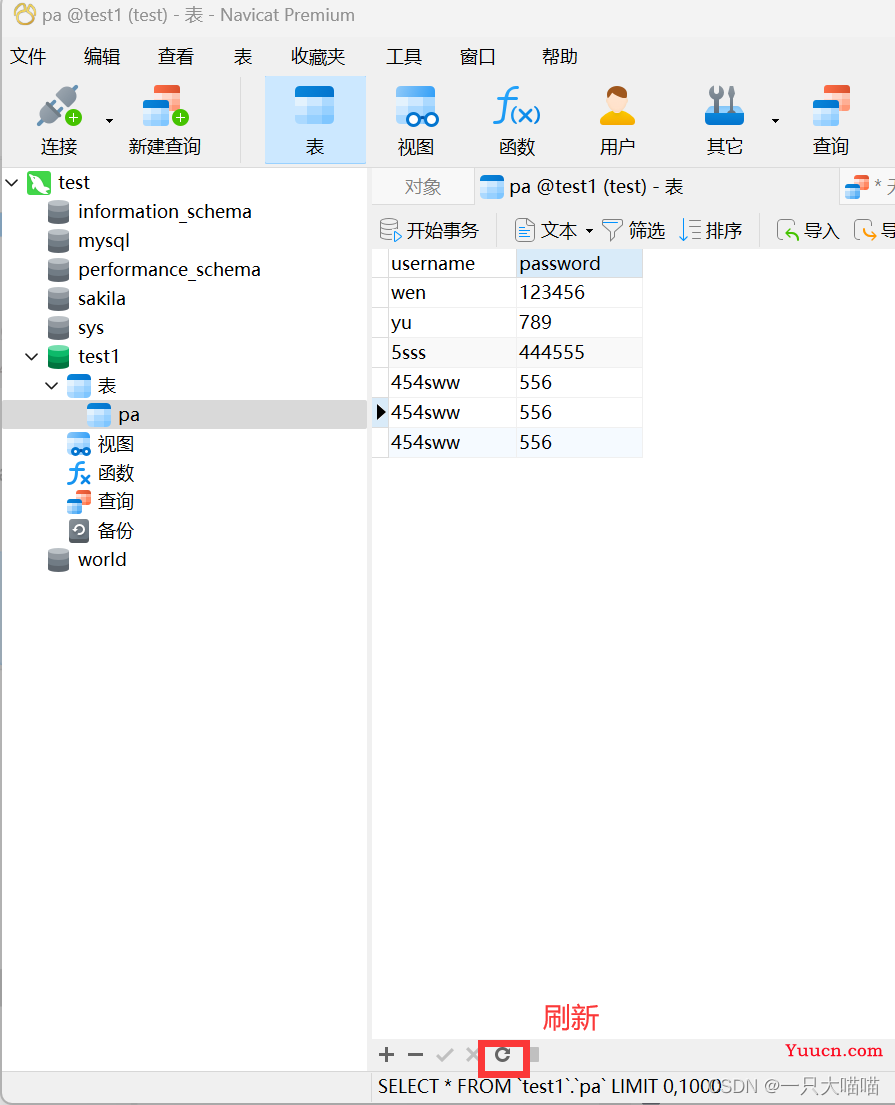Click the 开始事务 begin transaction button
The width and height of the screenshot is (895, 1105).
click(429, 230)
